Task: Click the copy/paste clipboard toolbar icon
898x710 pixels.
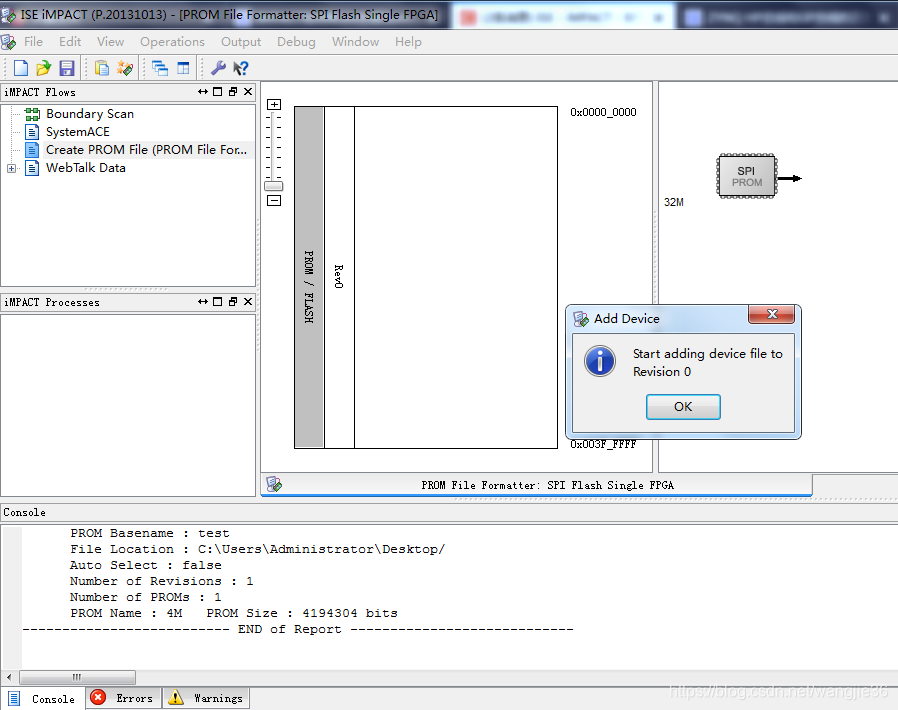Action: [x=102, y=68]
